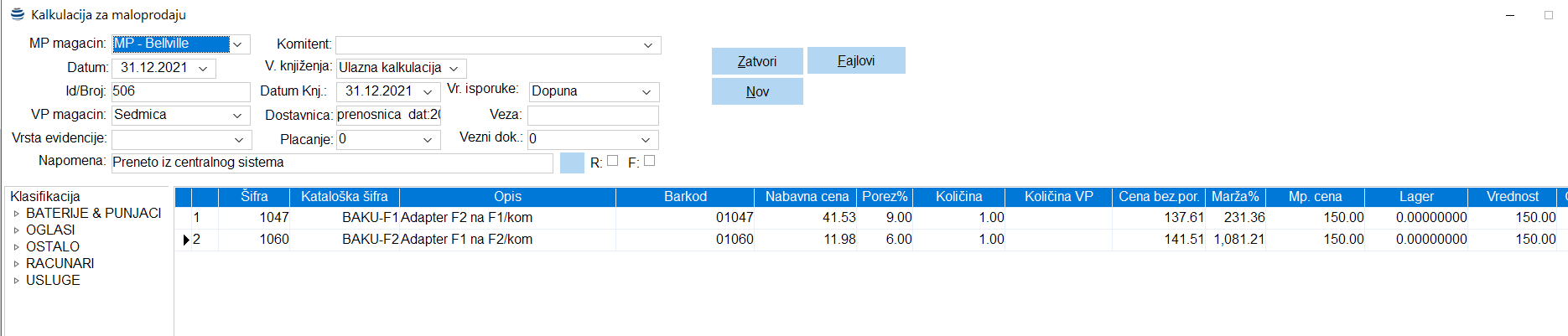Click the Nov button
The image size is (1568, 336).
[x=757, y=92]
